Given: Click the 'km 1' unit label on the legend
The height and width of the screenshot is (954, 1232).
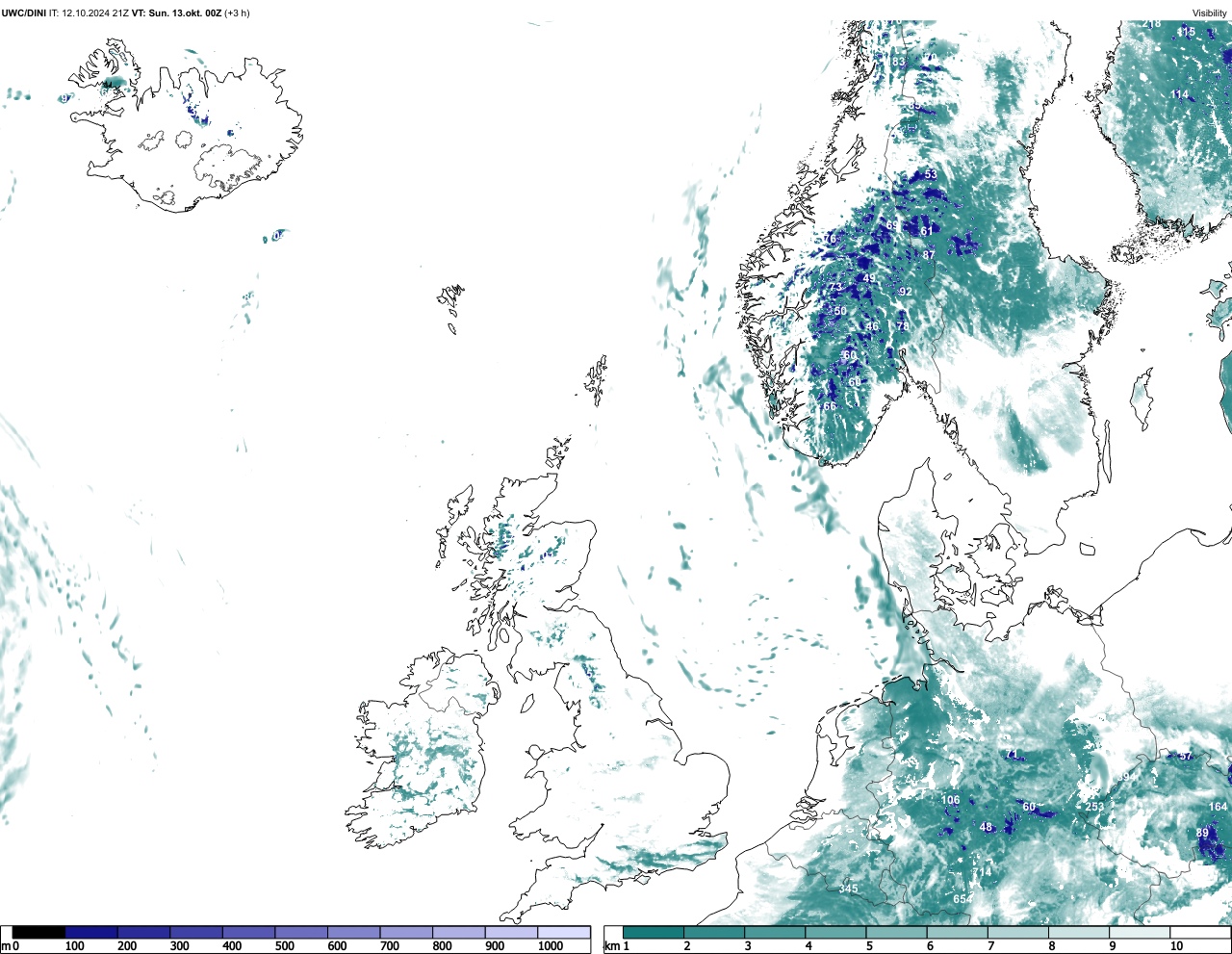Looking at the screenshot, I should [x=616, y=946].
